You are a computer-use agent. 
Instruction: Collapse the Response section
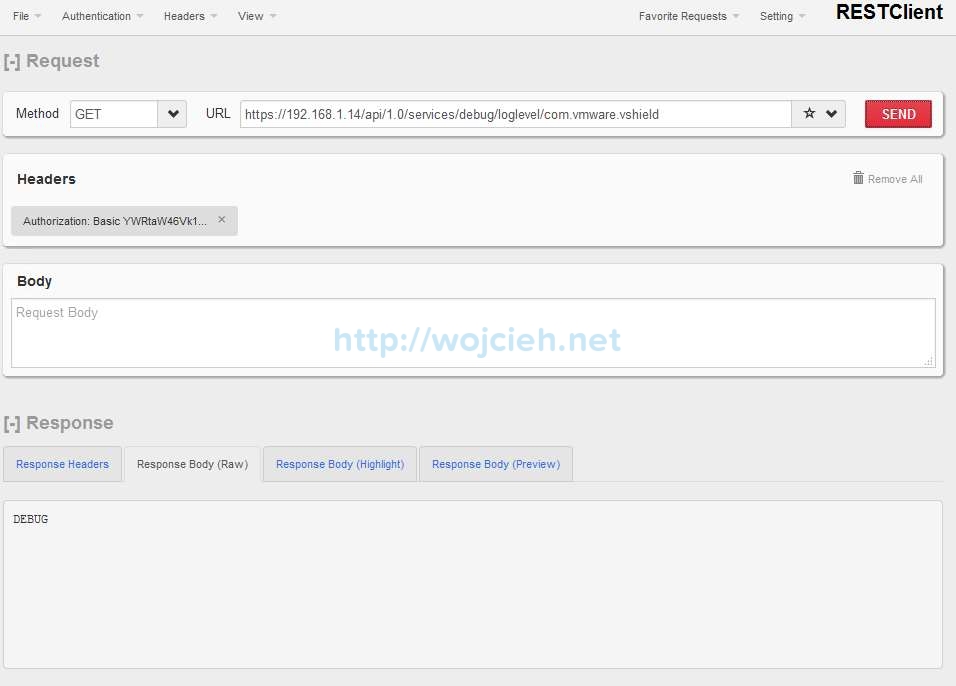12,424
